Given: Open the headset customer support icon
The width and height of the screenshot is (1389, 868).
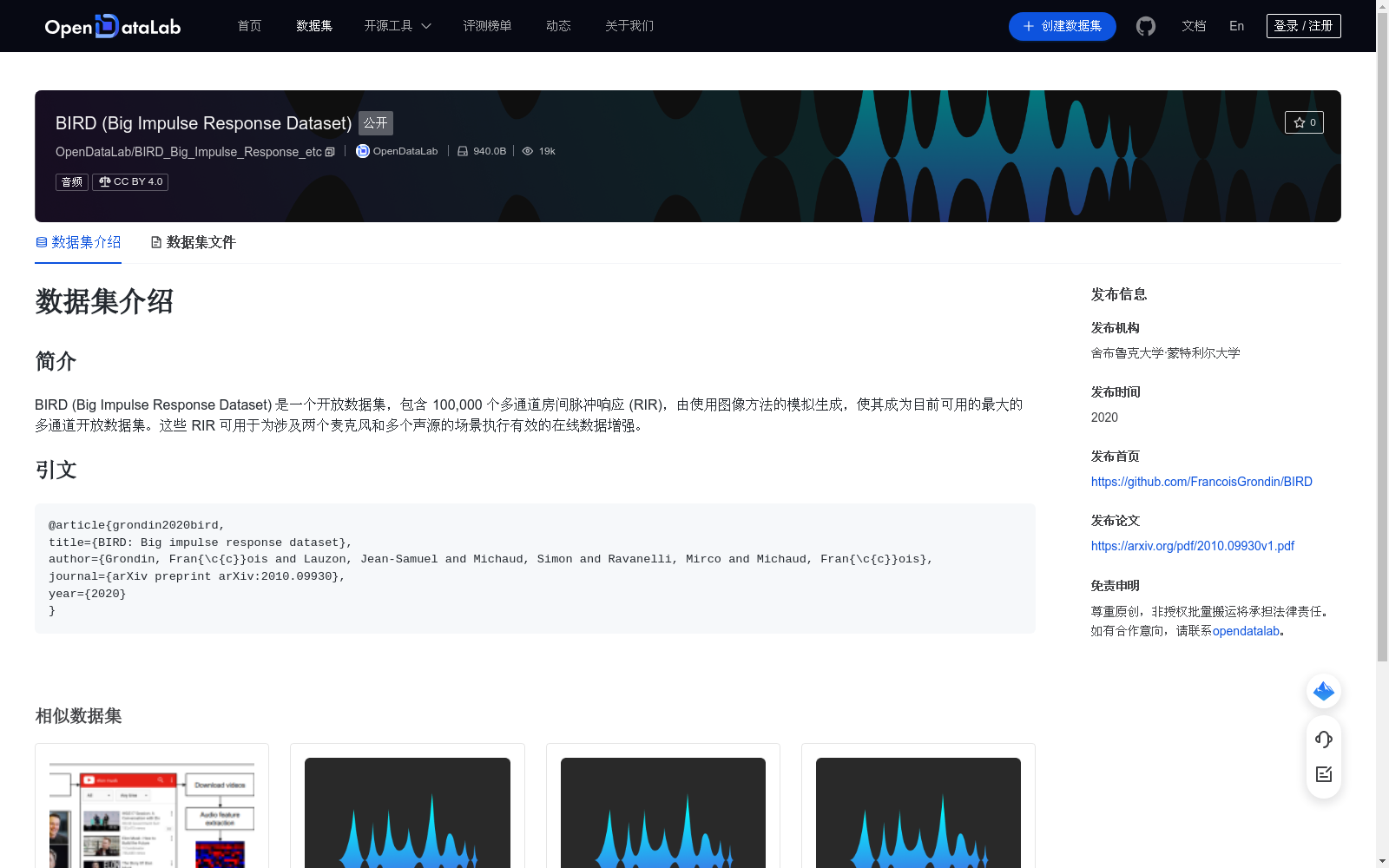Looking at the screenshot, I should (1324, 740).
